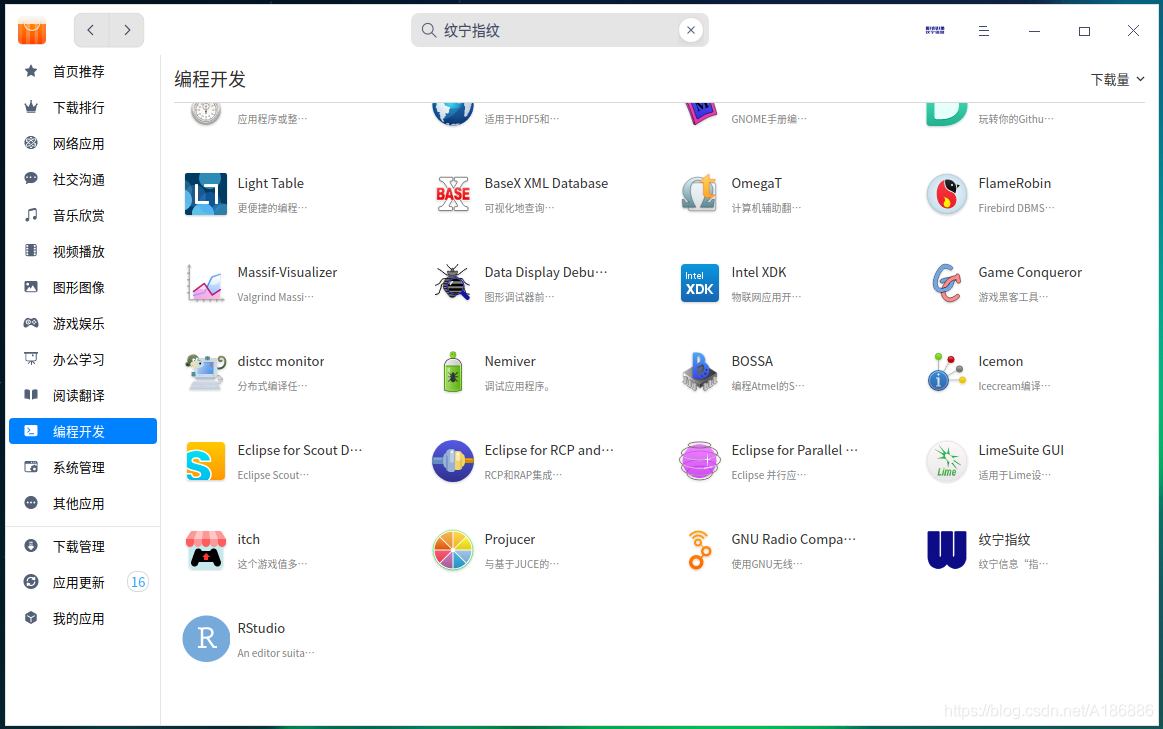Click the 'Firebird DBMS···' description
Screen dimensions: 1163x729
(x=1016, y=208)
